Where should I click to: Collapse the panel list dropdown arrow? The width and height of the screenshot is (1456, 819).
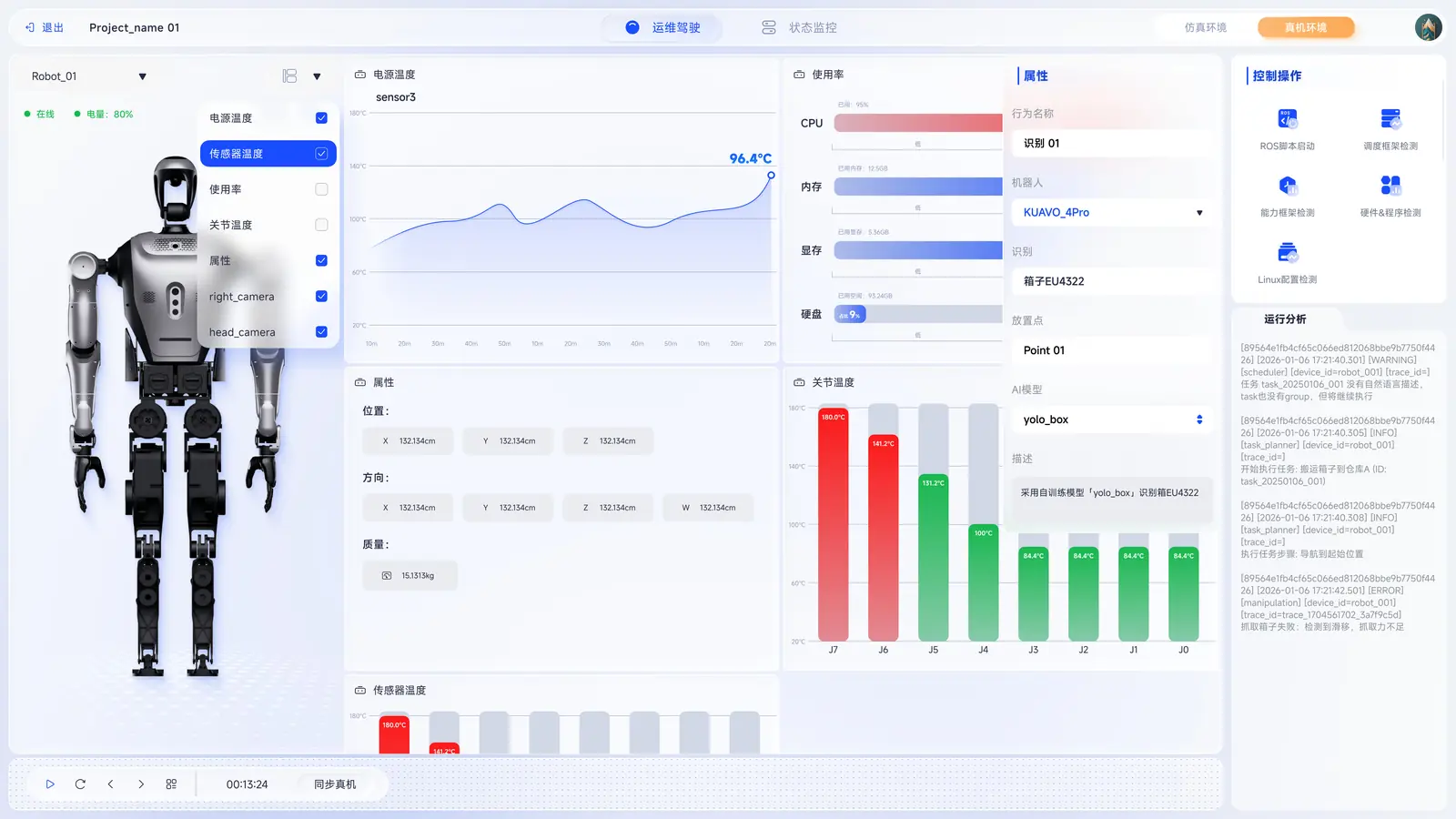point(317,76)
